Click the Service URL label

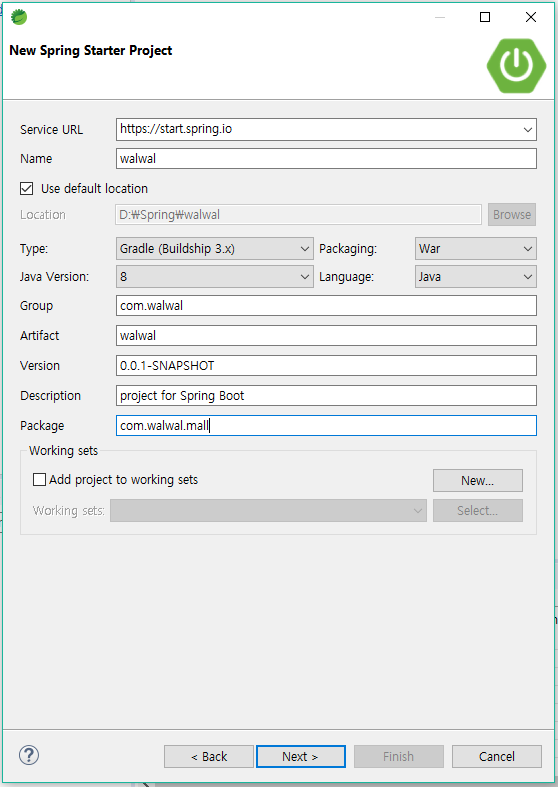point(51,129)
